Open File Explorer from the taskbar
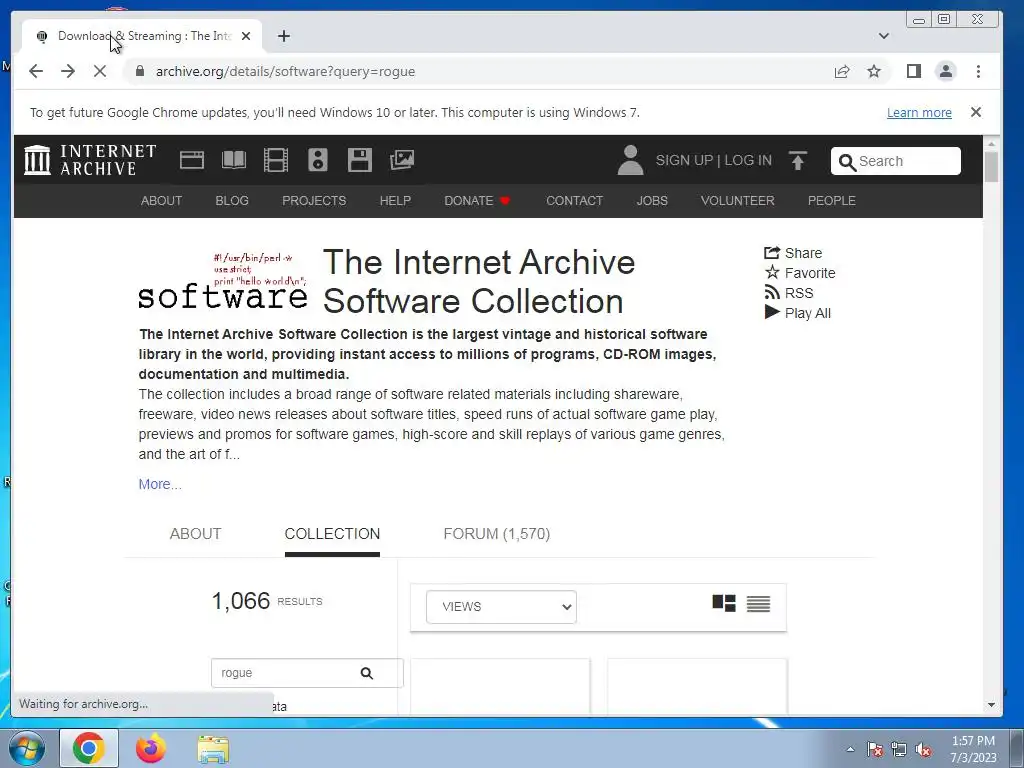This screenshot has height=768, width=1024. pyautogui.click(x=213, y=750)
